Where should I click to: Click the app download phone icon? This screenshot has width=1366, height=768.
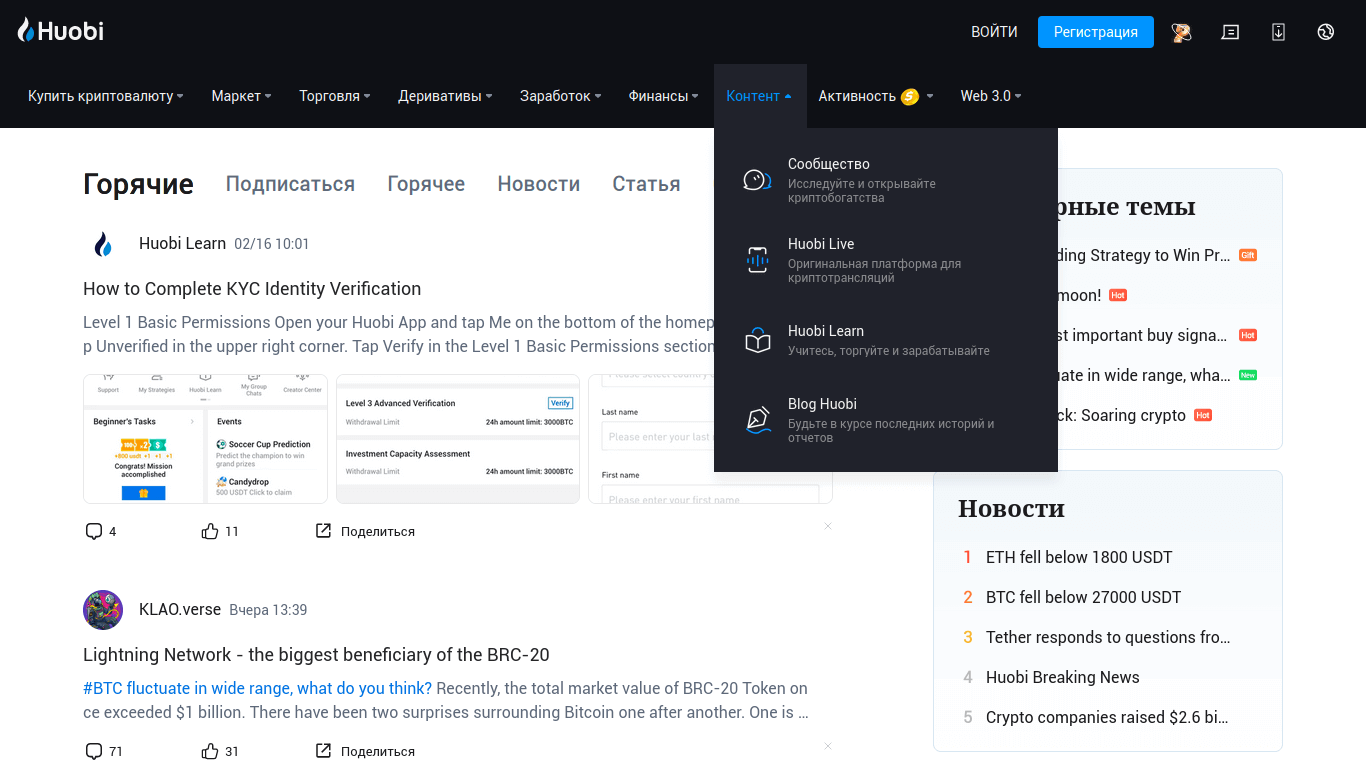tap(1278, 32)
